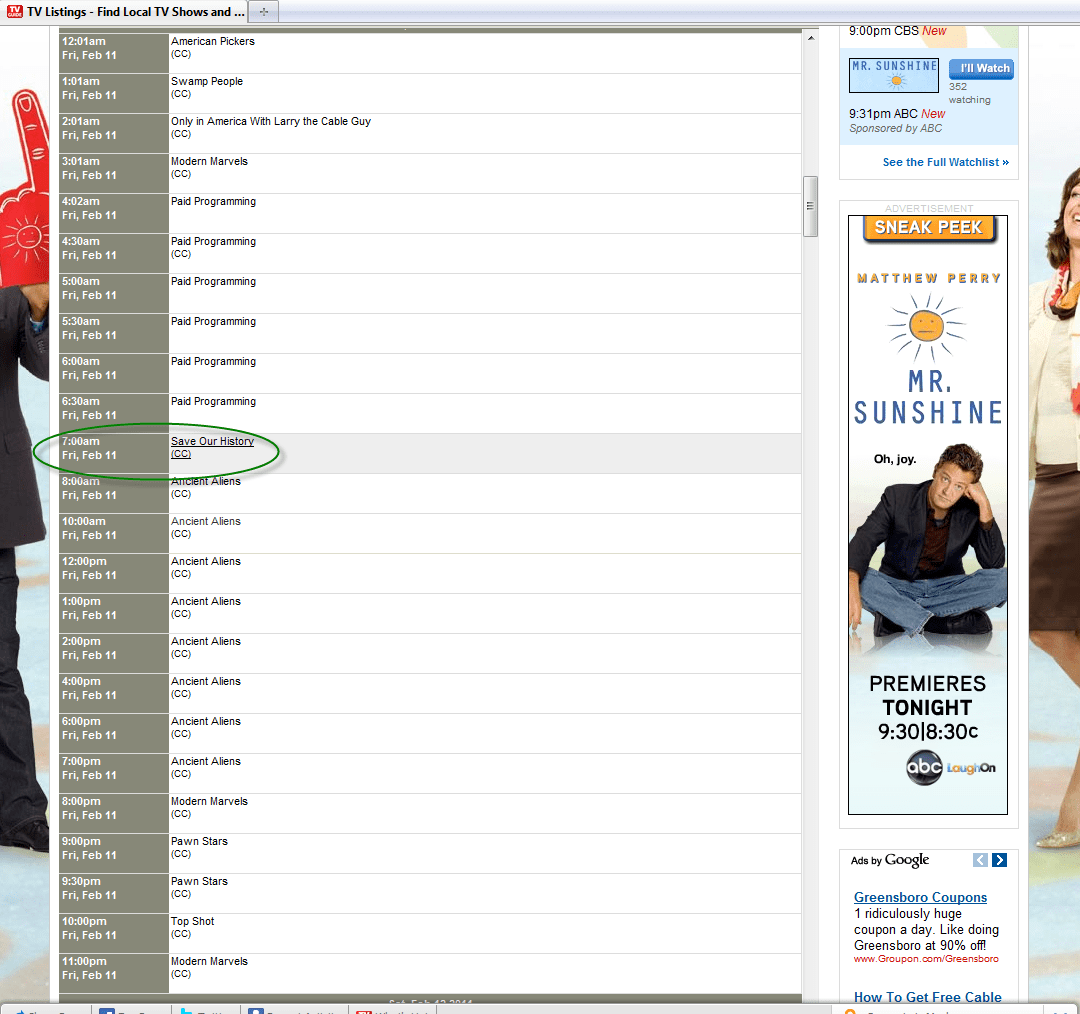Select Paid Programming at 5:00am
1080x1014 pixels.
pyautogui.click(x=213, y=281)
